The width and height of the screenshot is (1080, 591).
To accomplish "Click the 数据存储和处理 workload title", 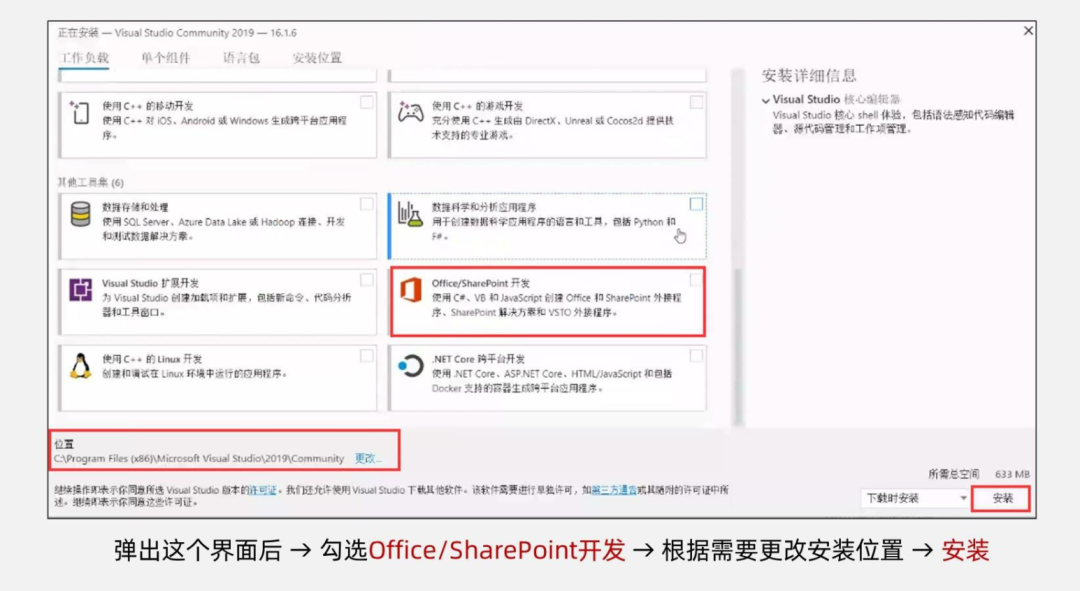I will 135,207.
